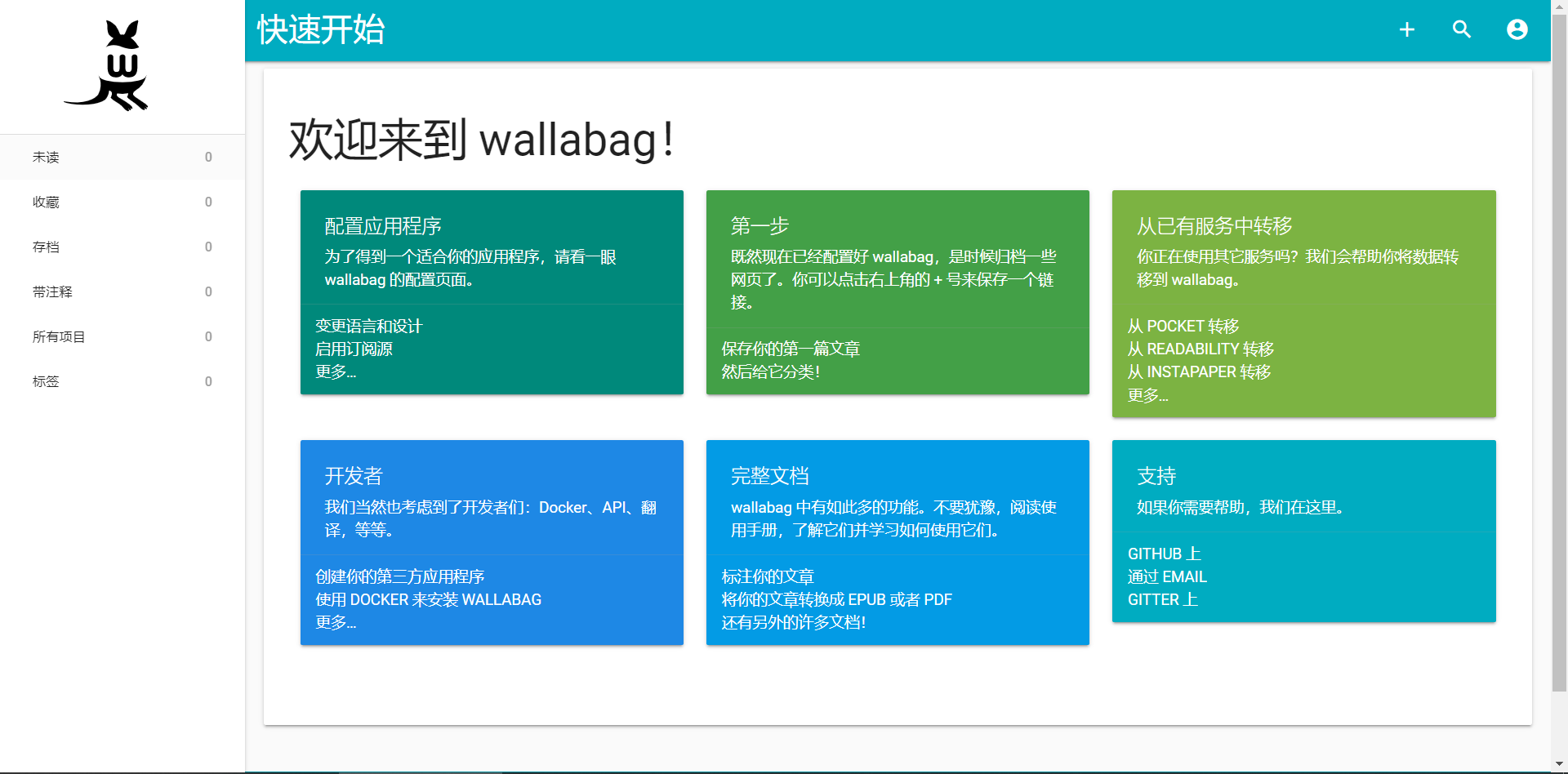The width and height of the screenshot is (1568, 774).
Task: Click the page vertical scrollbar thumb
Action: point(1559,351)
